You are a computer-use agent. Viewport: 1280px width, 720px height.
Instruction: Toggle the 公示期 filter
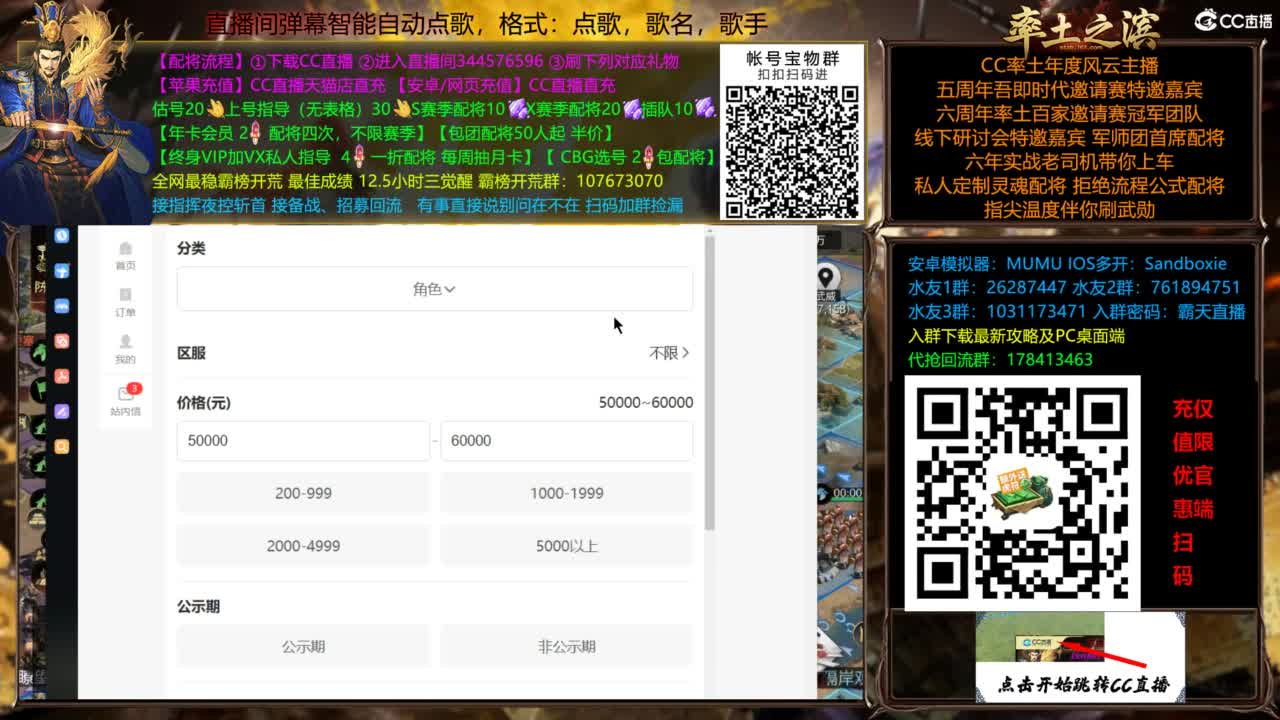click(303, 646)
